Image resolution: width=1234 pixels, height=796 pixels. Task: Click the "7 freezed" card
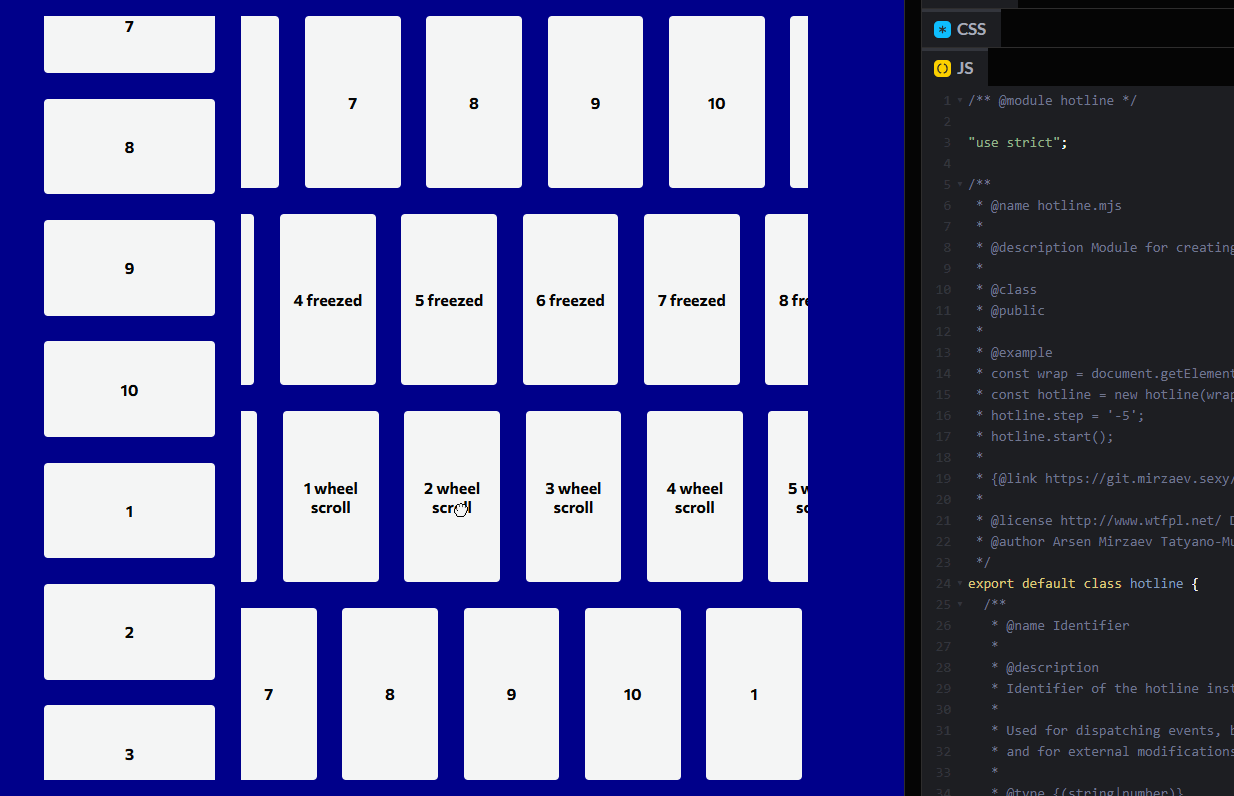(x=692, y=300)
